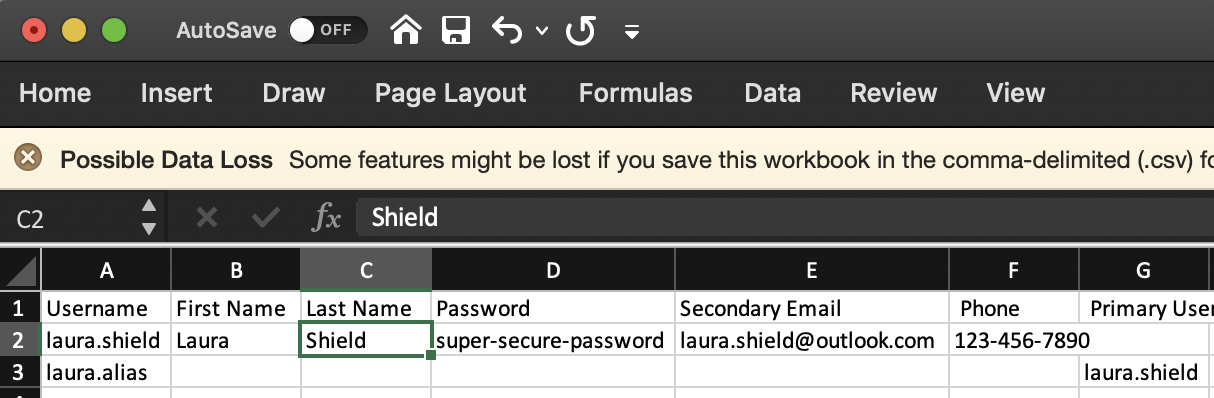Expand the Name Box dropdown arrows

149,217
